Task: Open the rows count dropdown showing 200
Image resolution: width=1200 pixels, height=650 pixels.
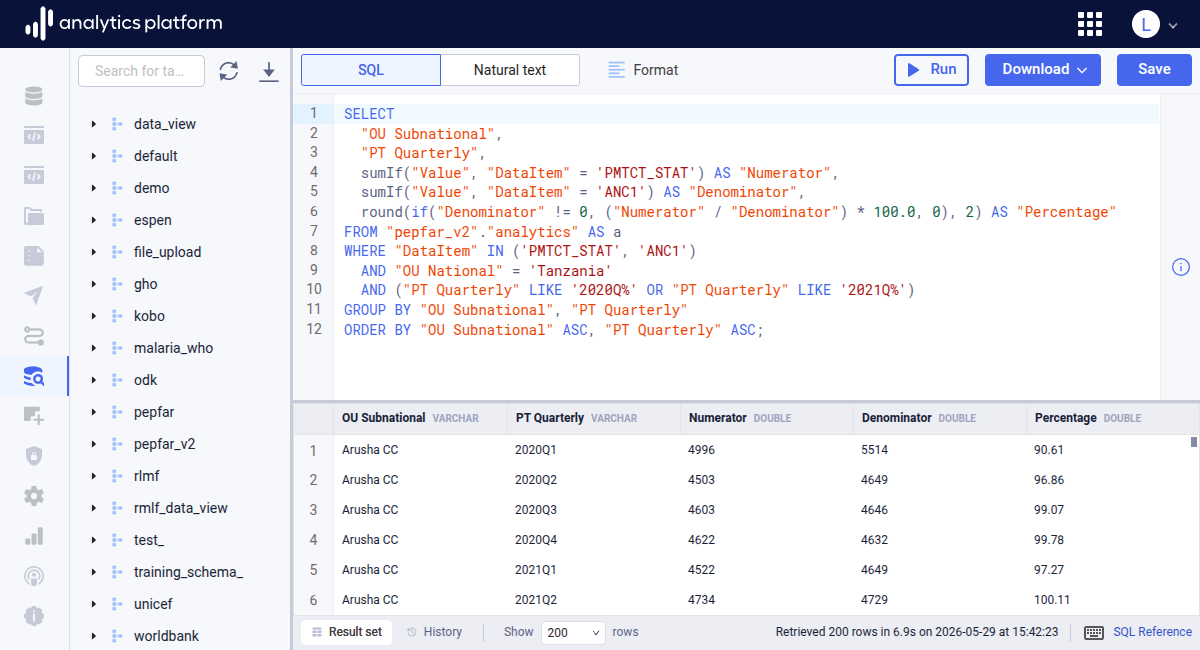Action: coord(573,632)
